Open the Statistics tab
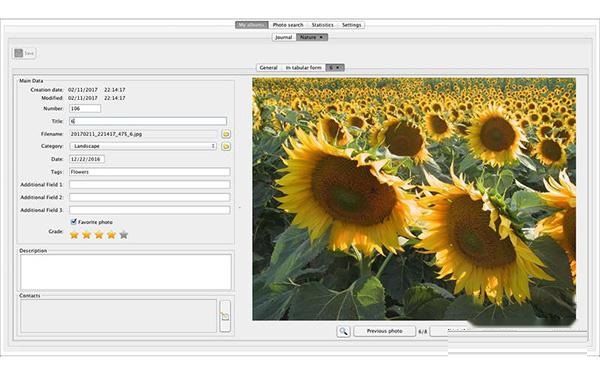Image resolution: width=600 pixels, height=375 pixels. tap(323, 25)
